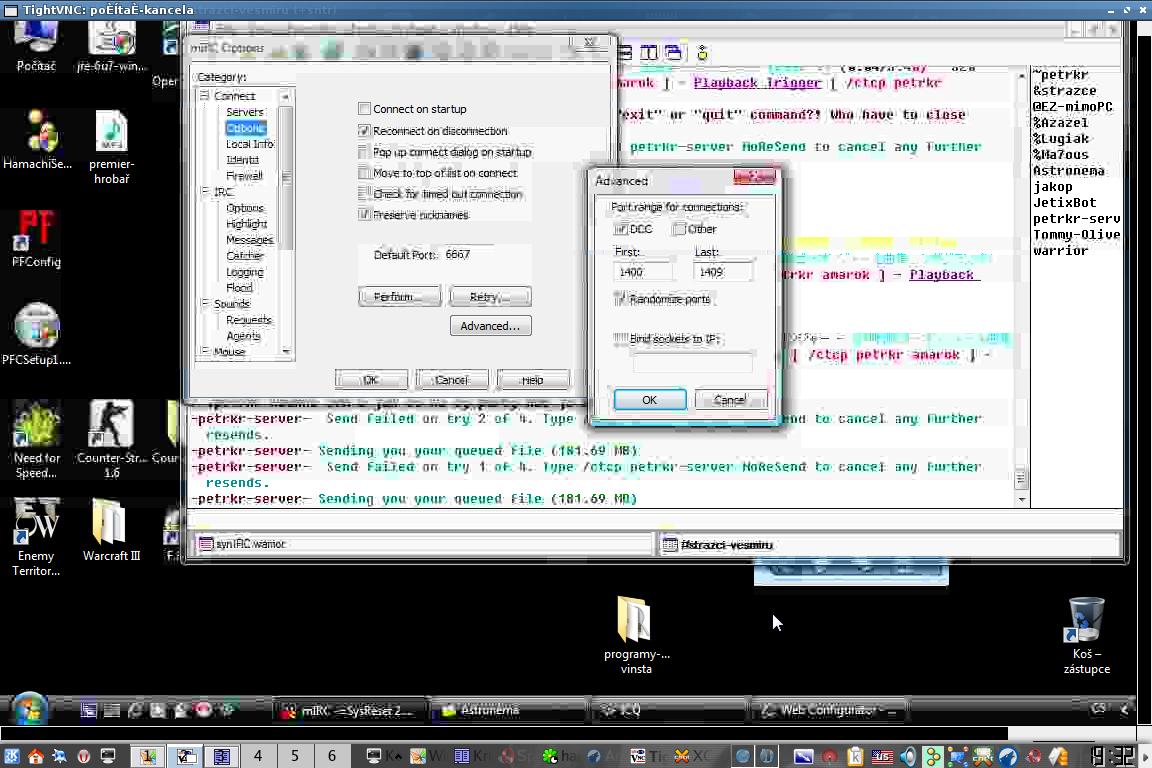Toggle the Mouse category tree node expander
The image size is (1152, 768).
205,351
